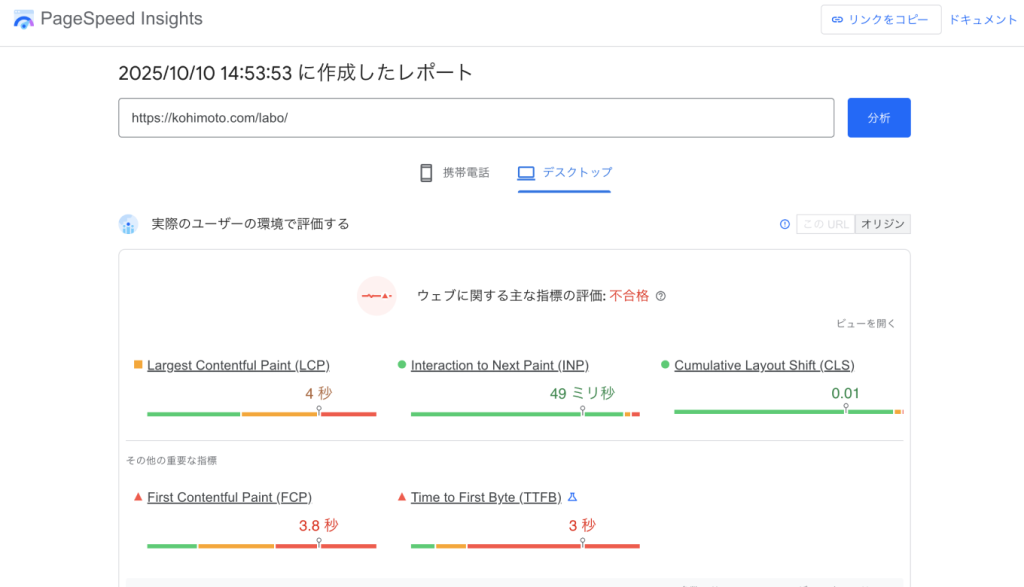Open the Cumulative Layout Shift details link

coord(763,365)
